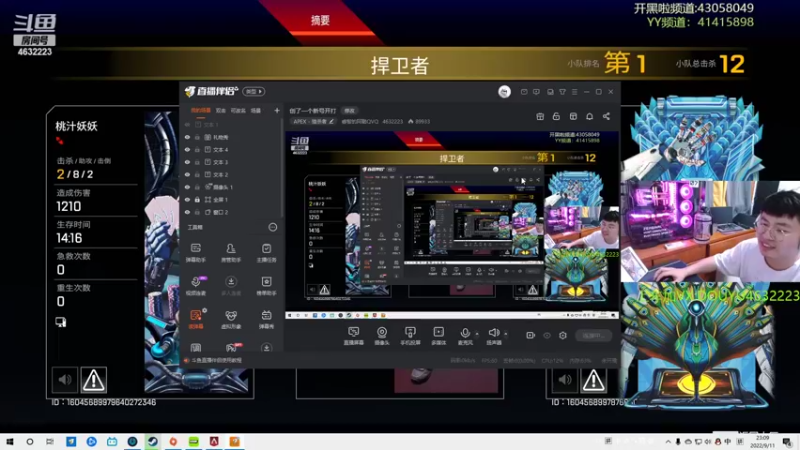The image size is (800, 450).
Task: Open the 弹幕助手 tool
Action: click(x=195, y=253)
